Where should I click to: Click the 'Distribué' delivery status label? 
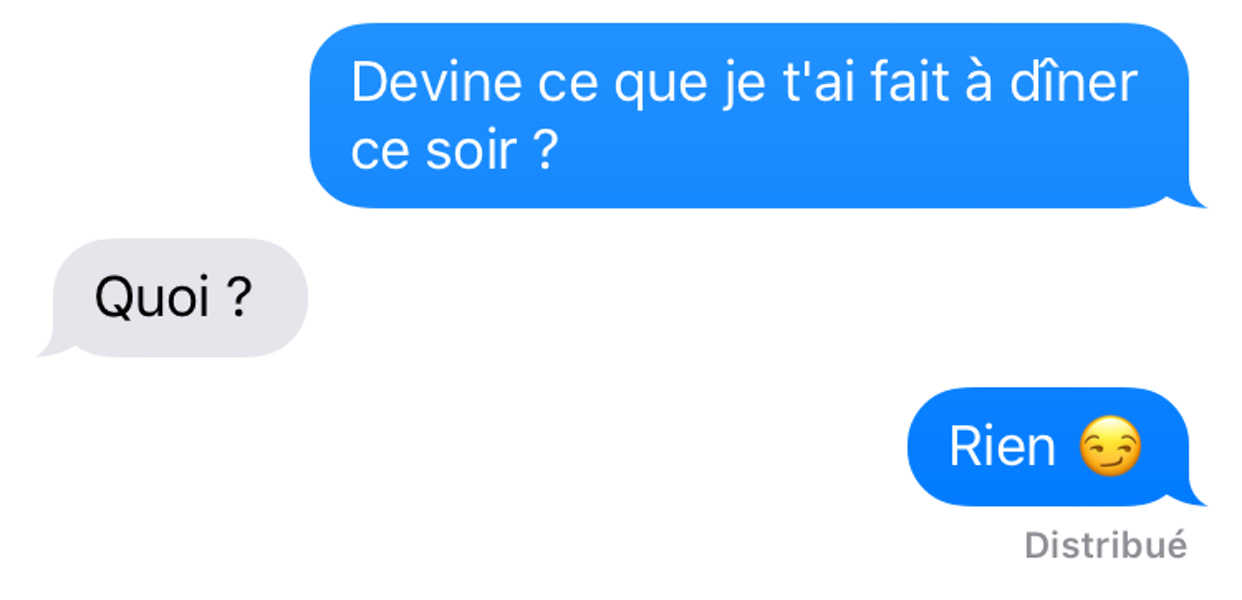tap(1106, 545)
